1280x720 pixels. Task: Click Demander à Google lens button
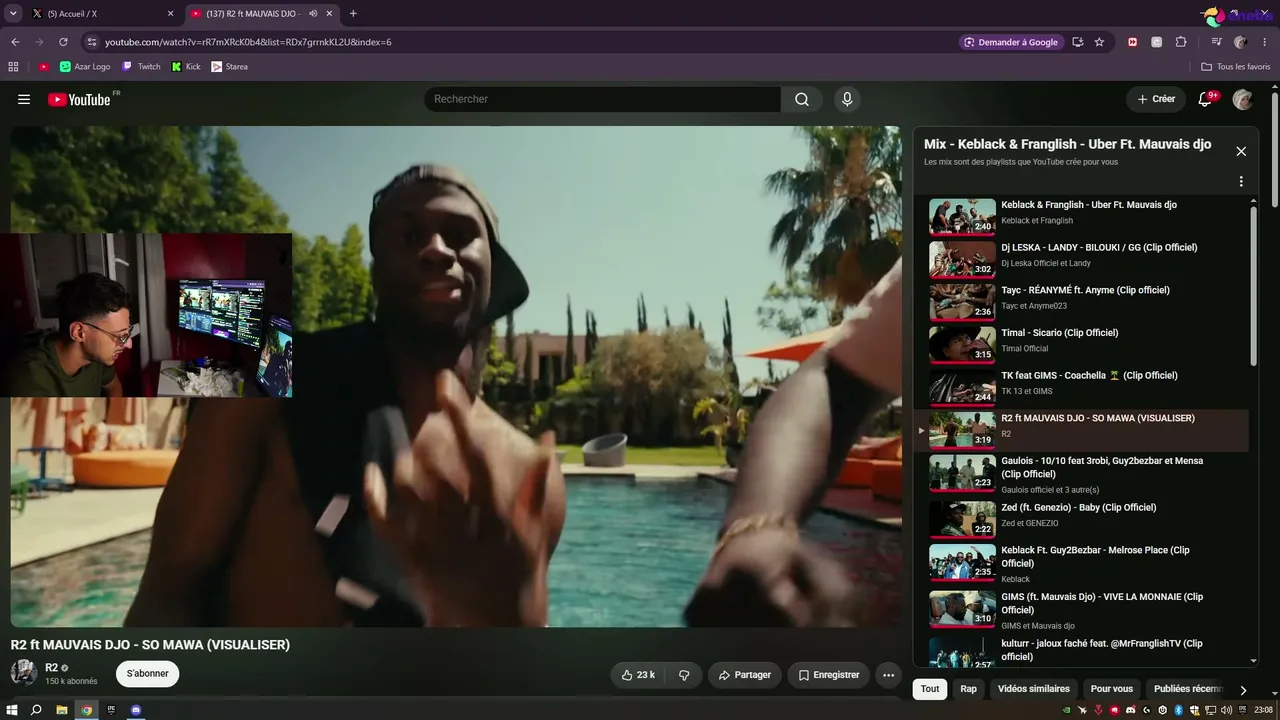coord(1011,42)
